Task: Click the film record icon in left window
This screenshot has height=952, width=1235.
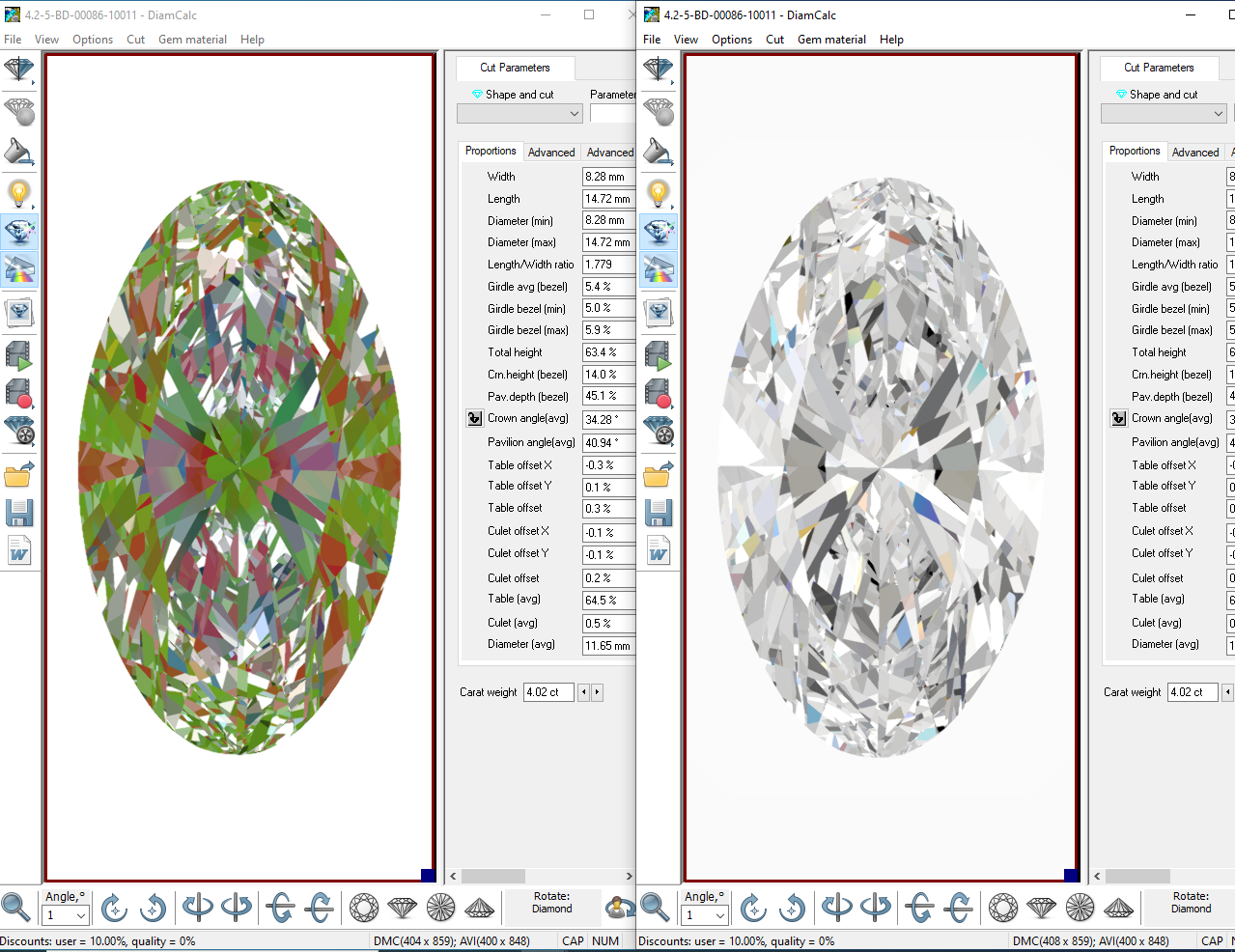Action: [x=19, y=393]
